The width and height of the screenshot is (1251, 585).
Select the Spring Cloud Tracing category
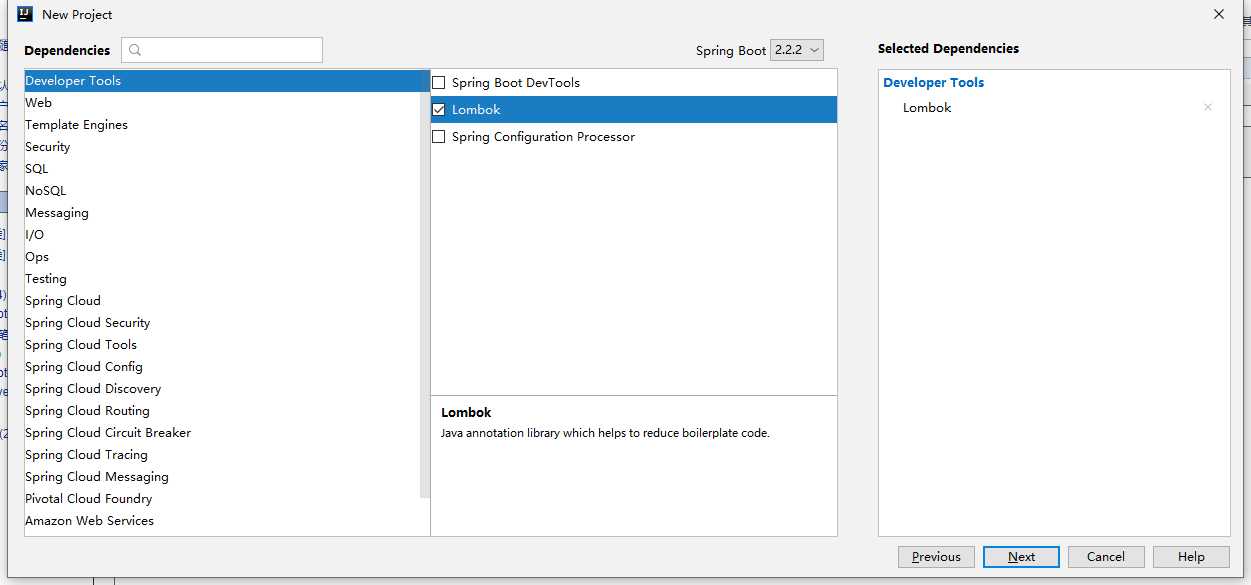click(x=223, y=455)
